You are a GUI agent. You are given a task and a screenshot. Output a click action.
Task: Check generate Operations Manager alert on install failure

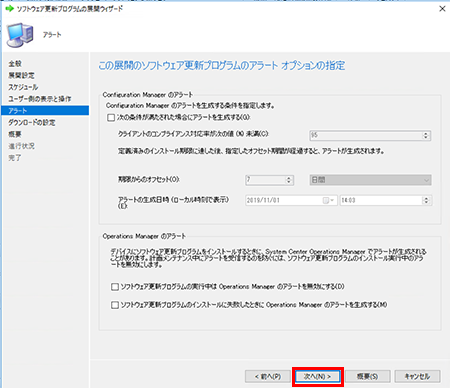[x=115, y=305]
